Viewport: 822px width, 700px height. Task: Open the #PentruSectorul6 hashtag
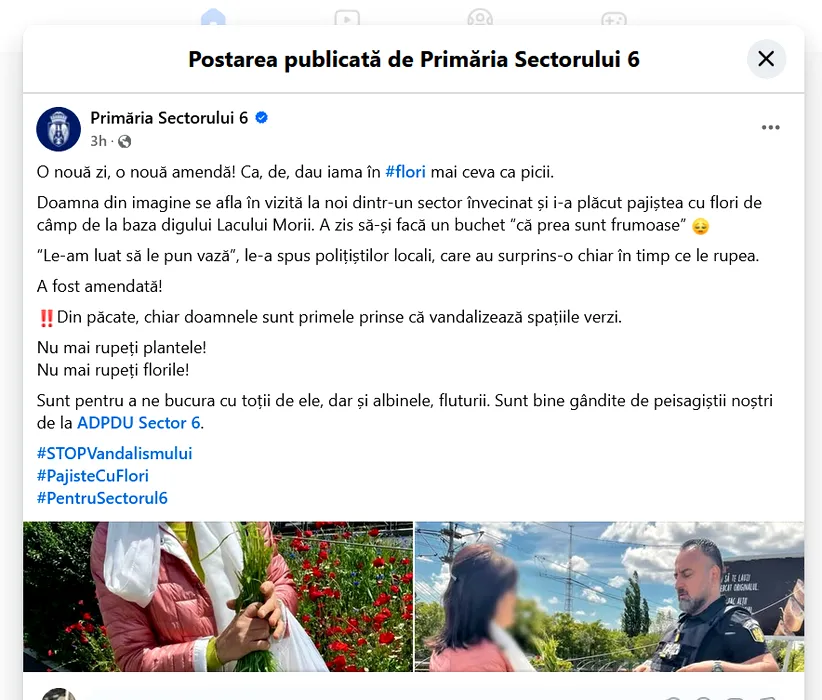point(102,498)
